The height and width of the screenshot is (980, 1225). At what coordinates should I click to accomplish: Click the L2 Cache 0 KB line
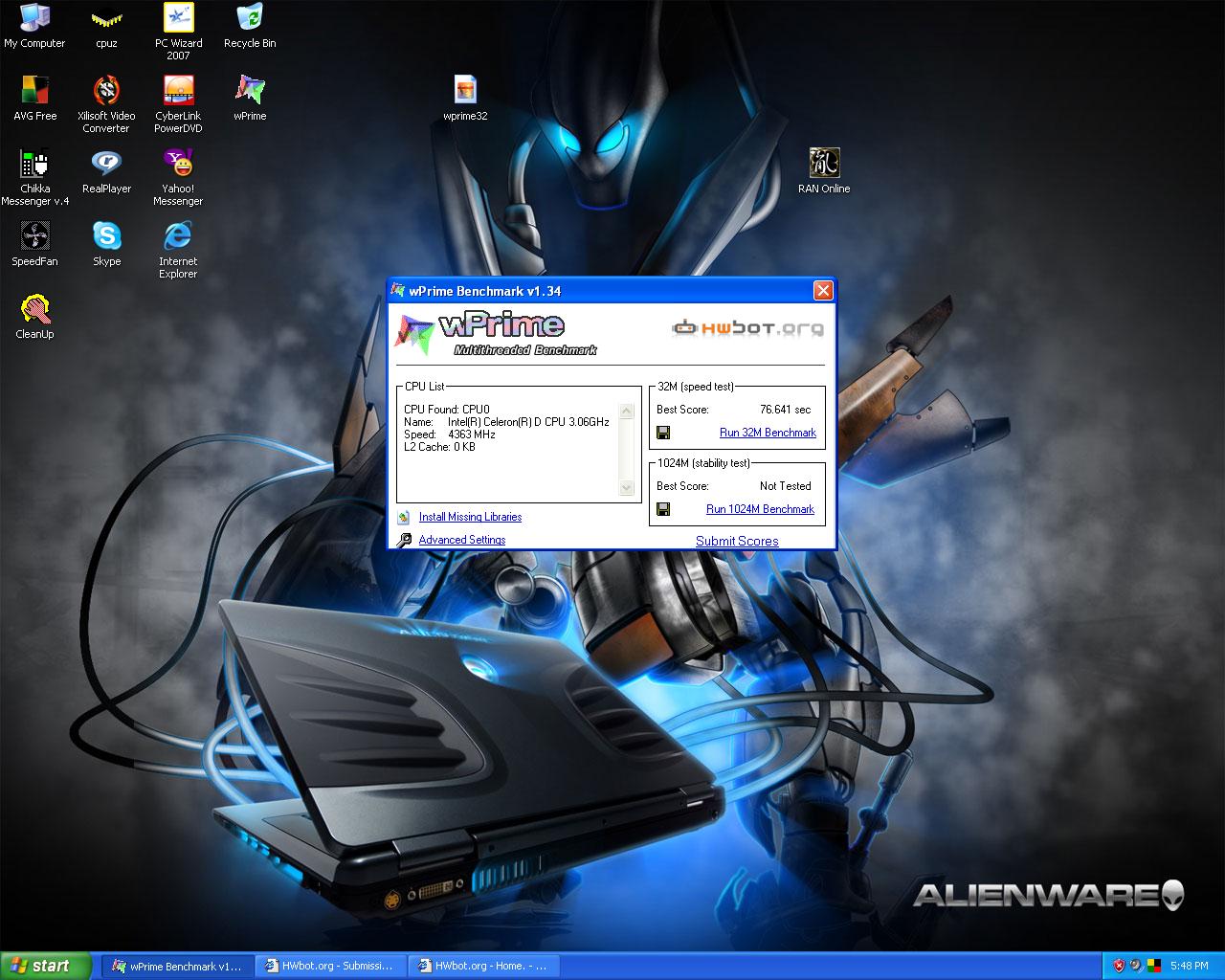click(439, 447)
